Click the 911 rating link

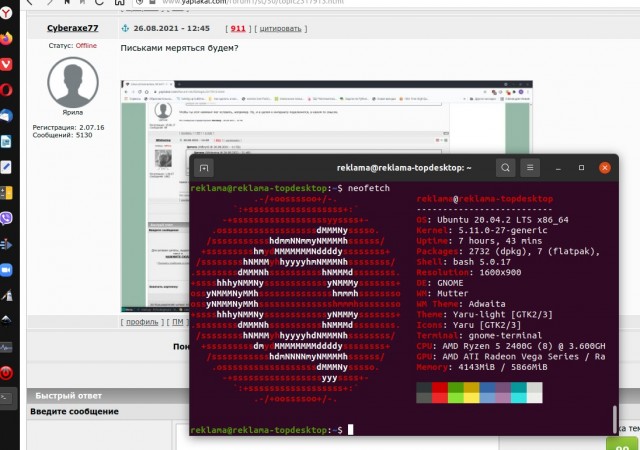(238, 29)
